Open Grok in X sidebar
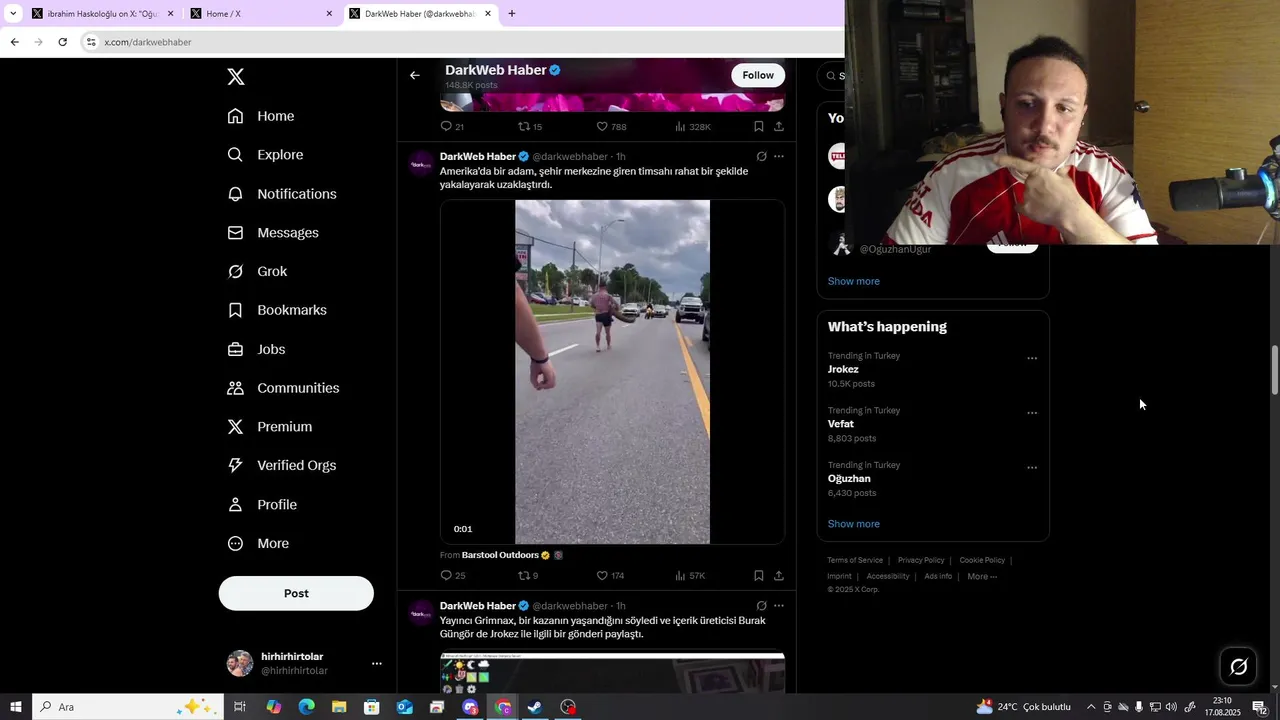Image resolution: width=1280 pixels, height=720 pixels. click(257, 272)
